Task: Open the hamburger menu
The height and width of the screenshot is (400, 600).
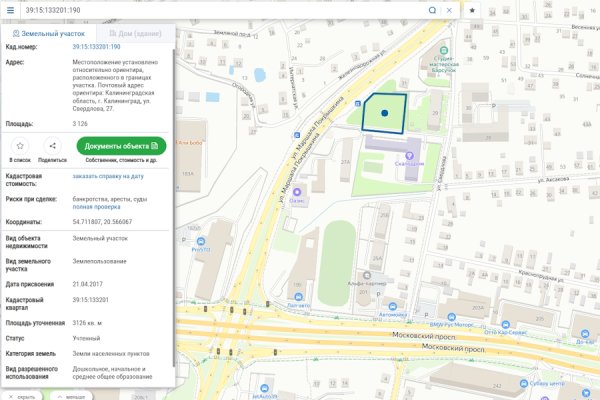Action: 10,9
